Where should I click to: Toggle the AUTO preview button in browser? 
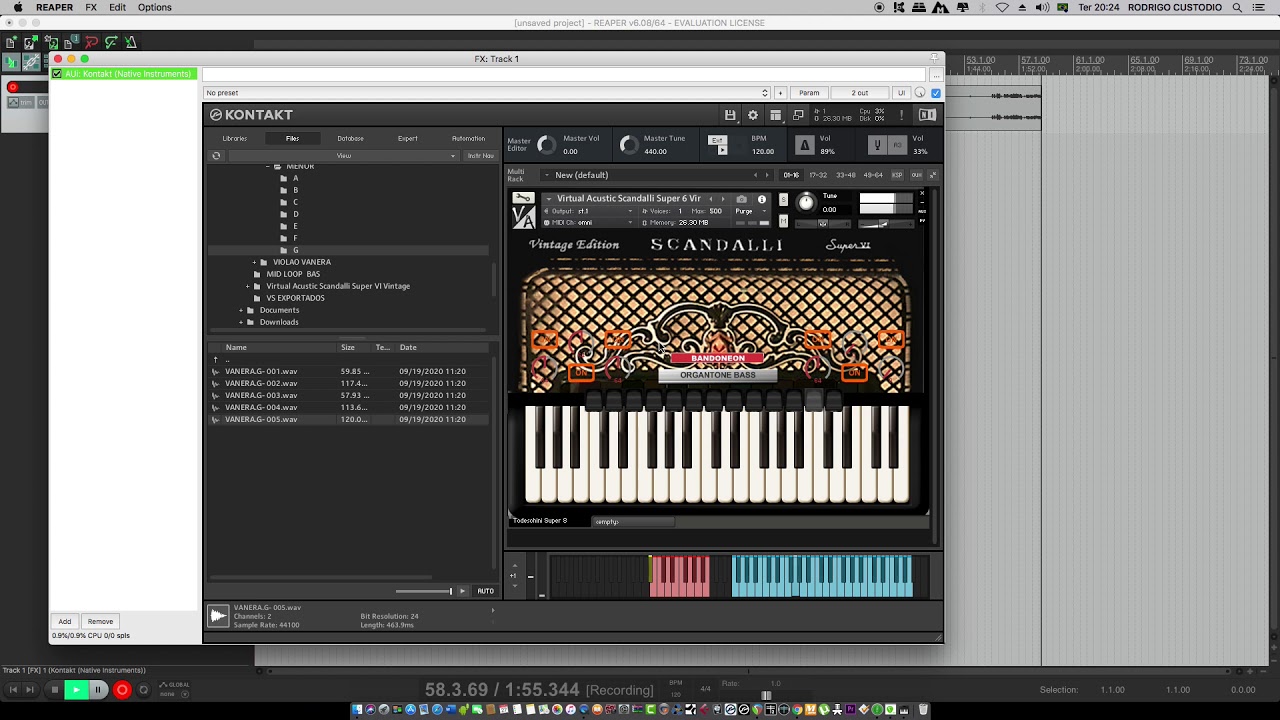point(485,591)
